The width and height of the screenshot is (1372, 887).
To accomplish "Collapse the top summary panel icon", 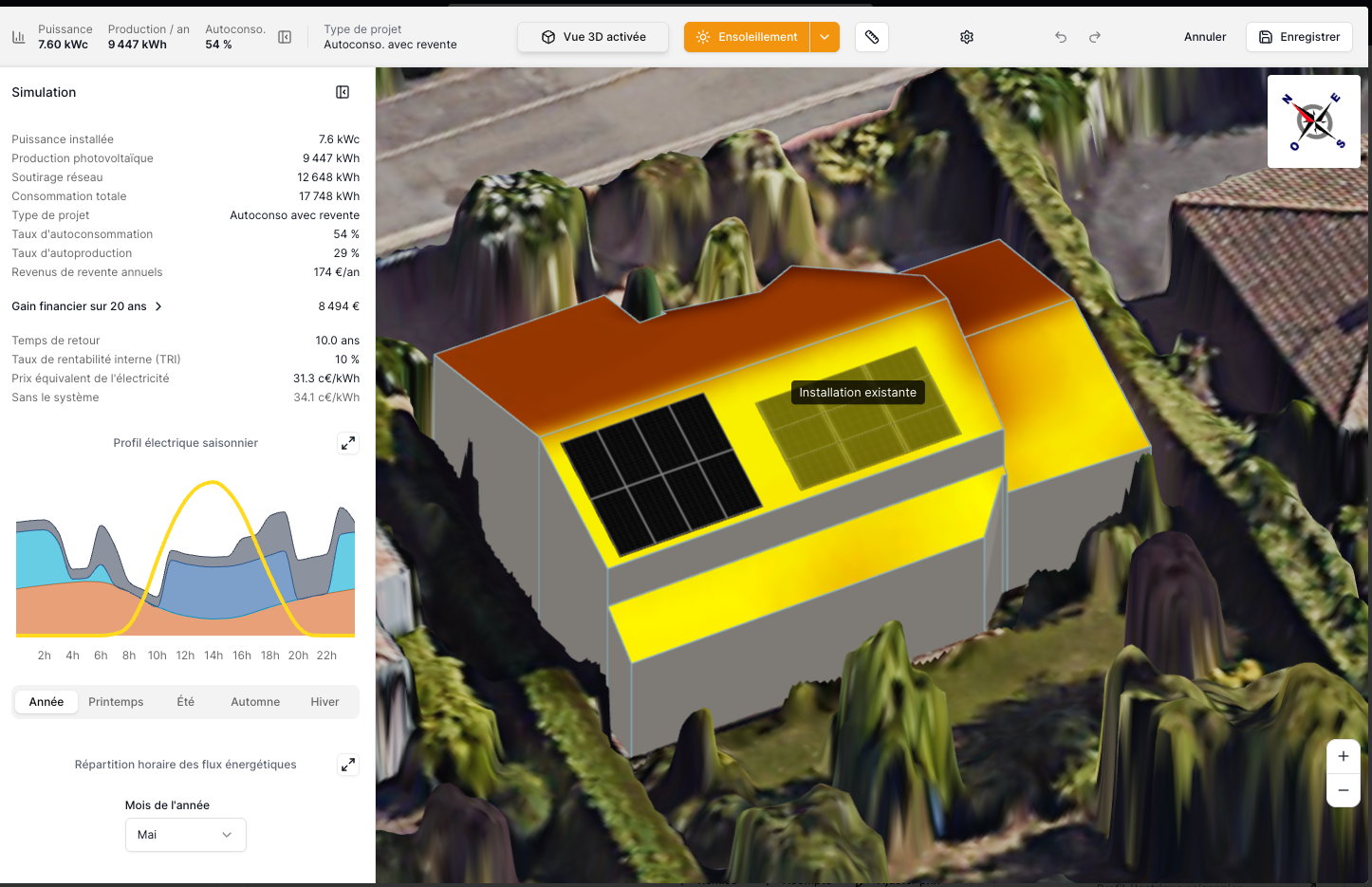I will [285, 37].
